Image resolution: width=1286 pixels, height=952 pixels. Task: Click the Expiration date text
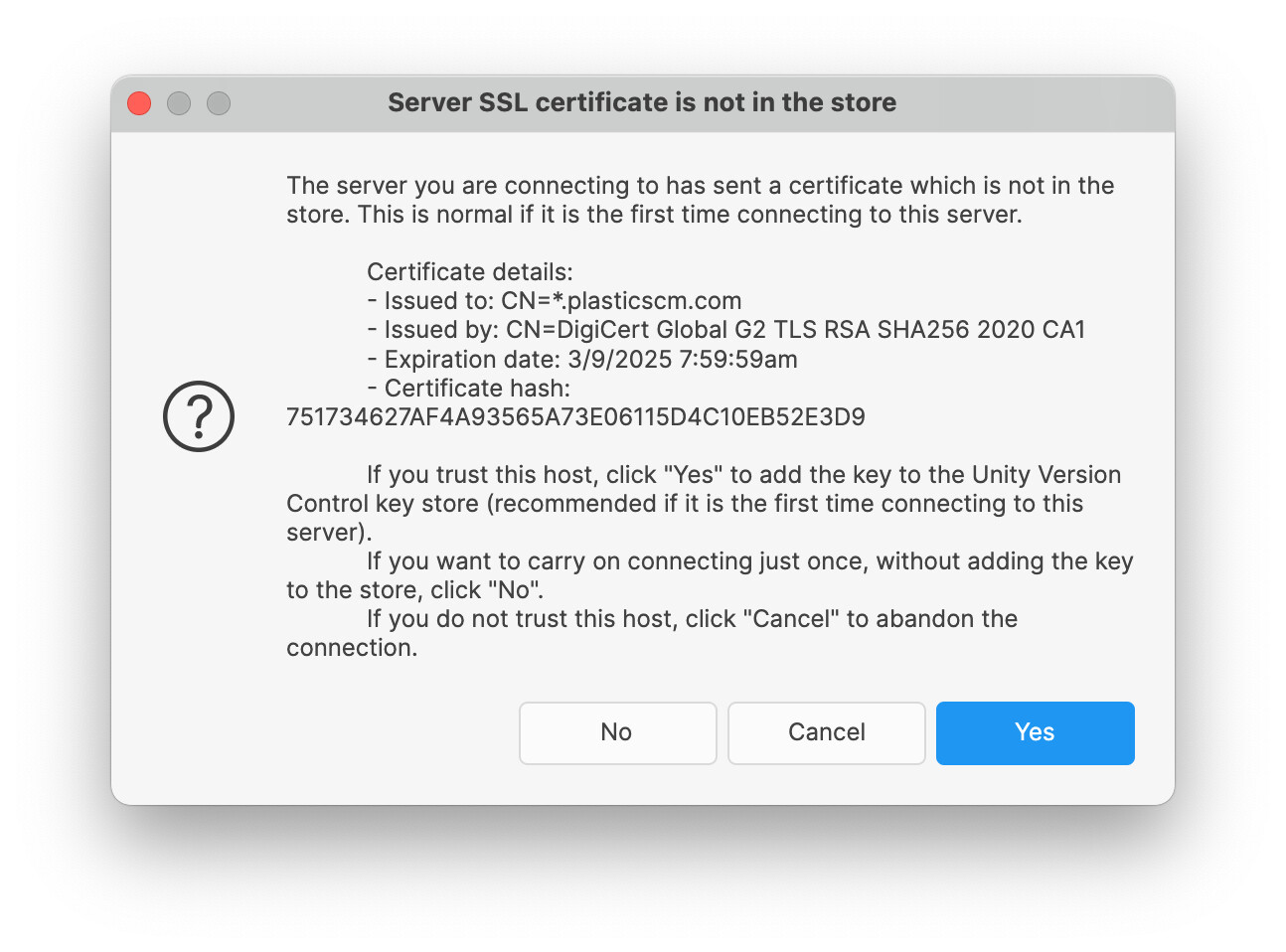click(582, 359)
